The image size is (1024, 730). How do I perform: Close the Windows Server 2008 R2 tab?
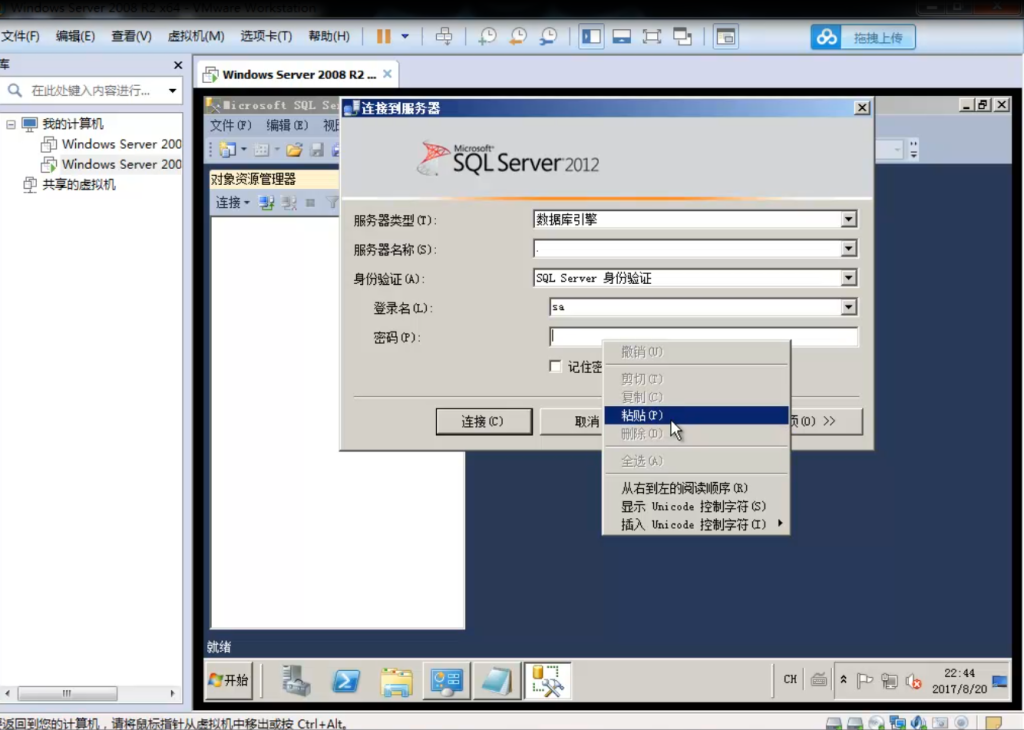(387, 74)
